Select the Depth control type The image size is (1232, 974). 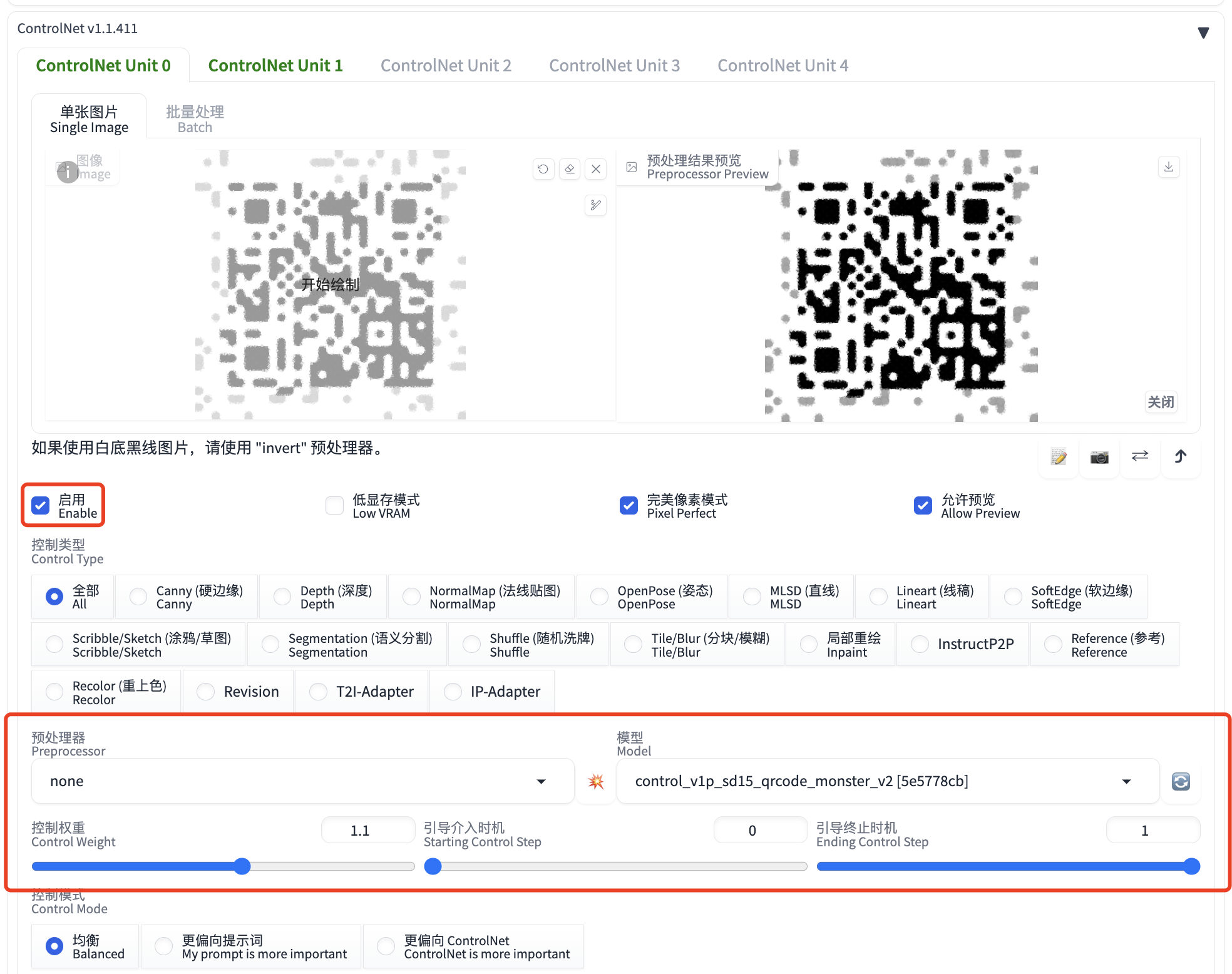pos(323,597)
